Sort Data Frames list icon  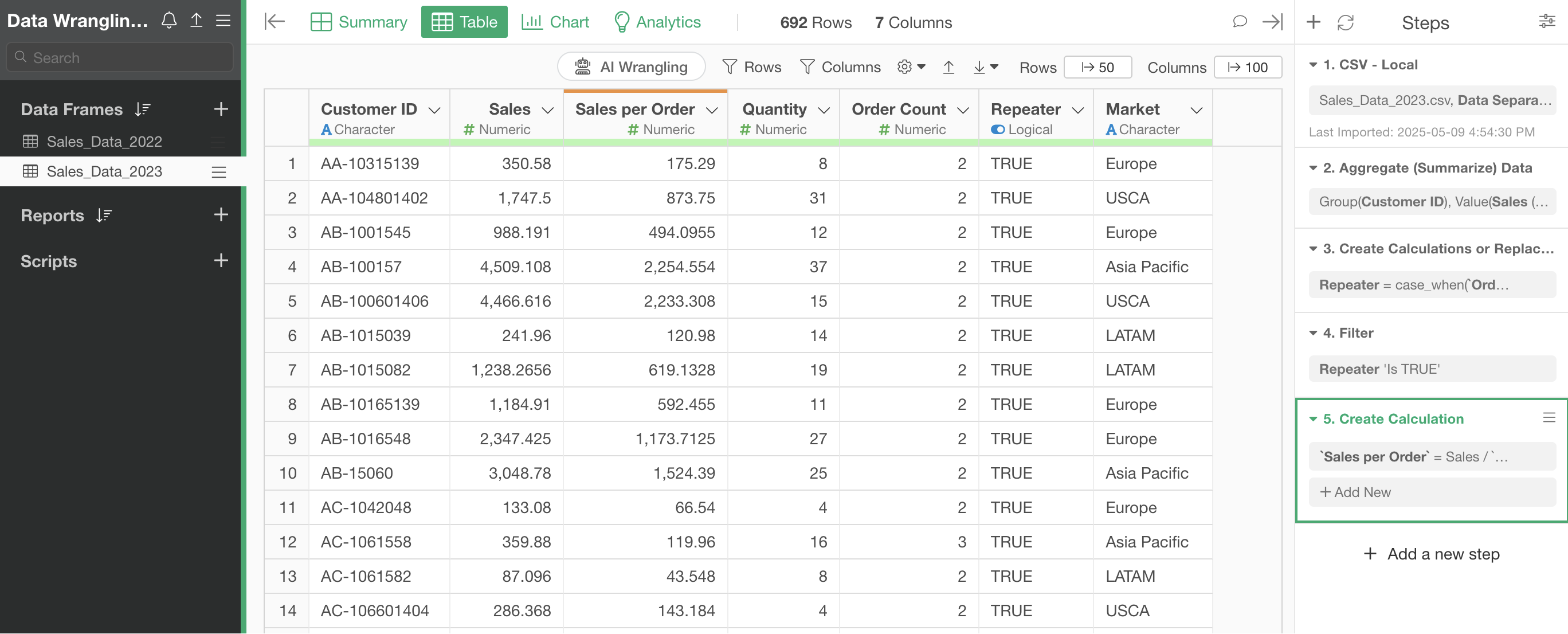tap(143, 109)
